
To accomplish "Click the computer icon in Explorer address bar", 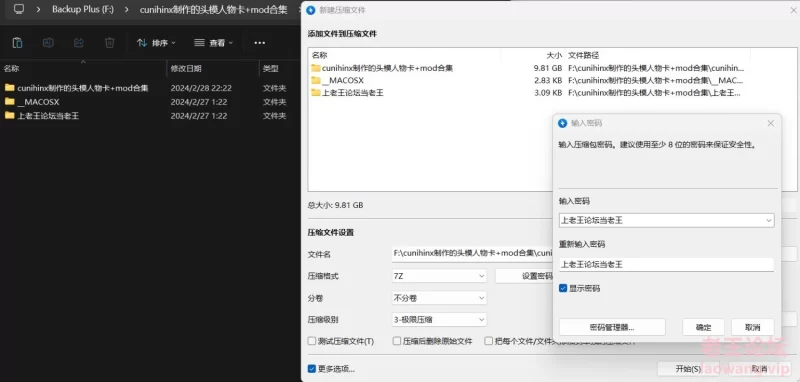I will coord(19,9).
